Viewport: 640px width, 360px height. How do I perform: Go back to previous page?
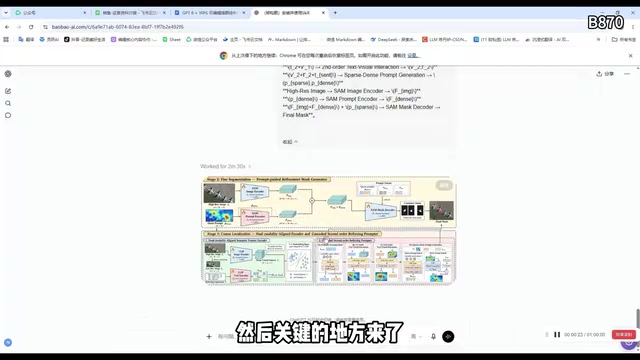point(7,27)
